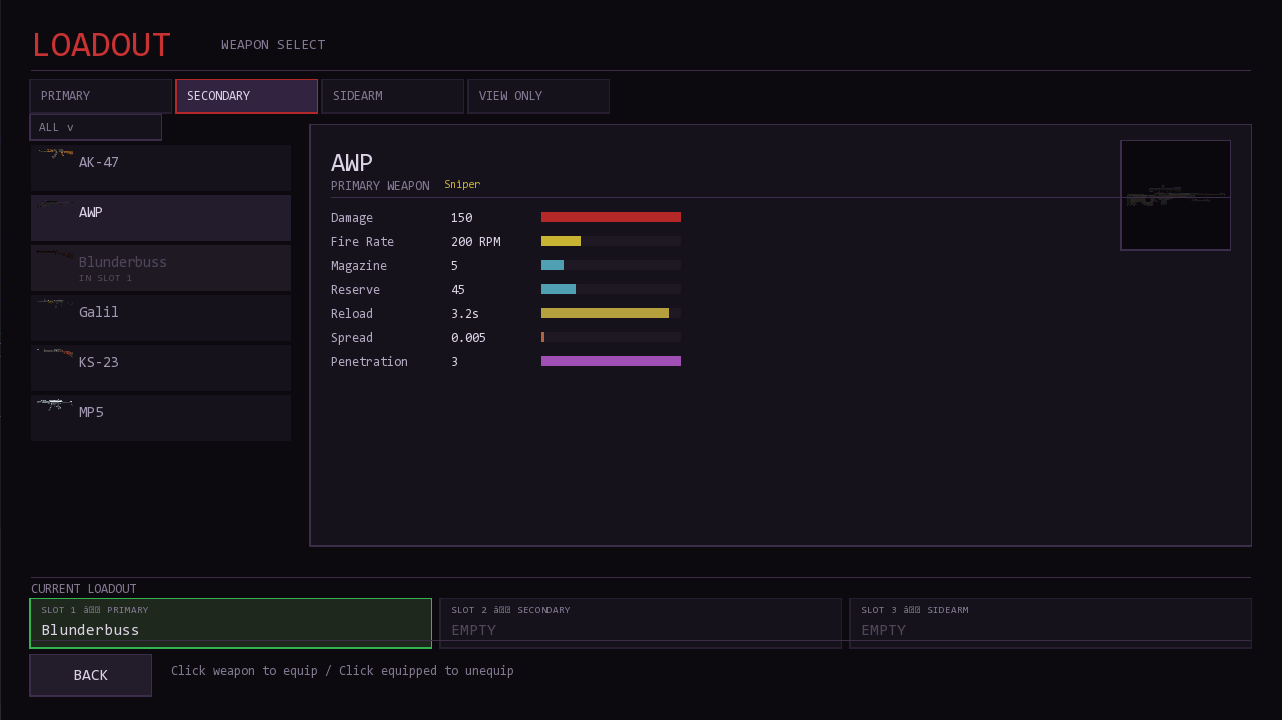Click the Penetration stat label

(369, 362)
